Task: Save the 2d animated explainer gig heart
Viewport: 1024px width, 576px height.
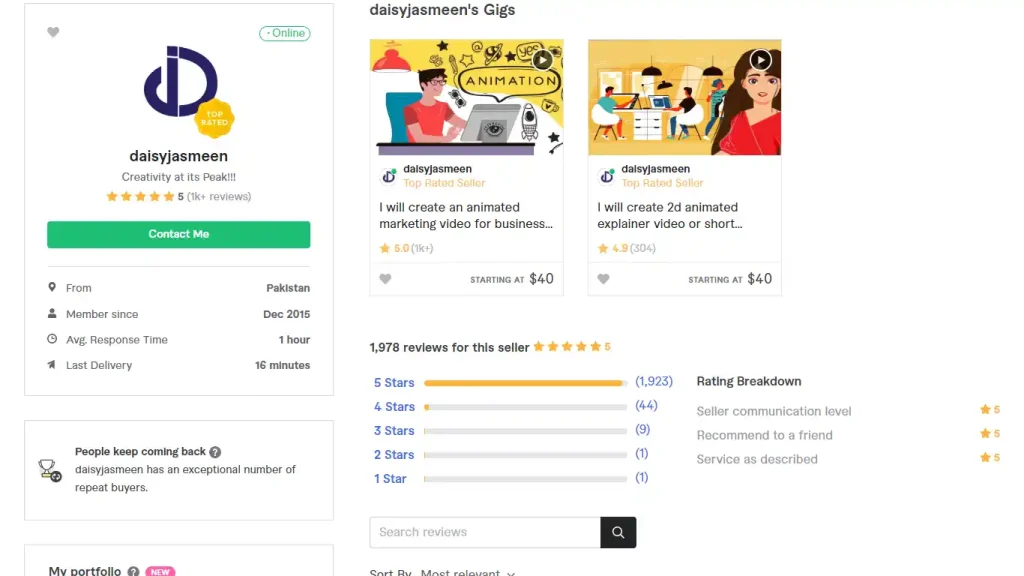Action: point(603,279)
